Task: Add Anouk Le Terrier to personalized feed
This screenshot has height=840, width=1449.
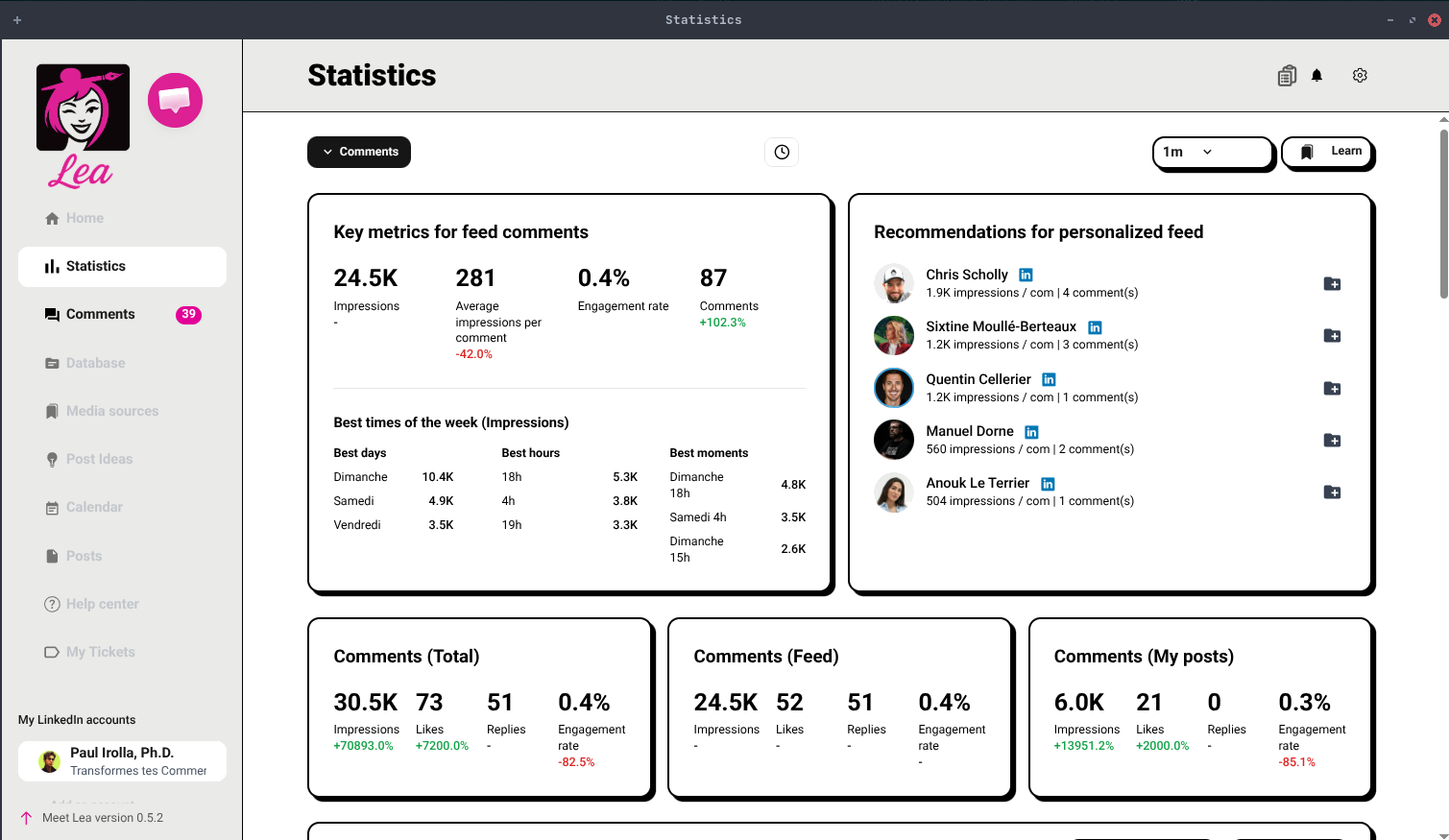Action: tap(1332, 492)
